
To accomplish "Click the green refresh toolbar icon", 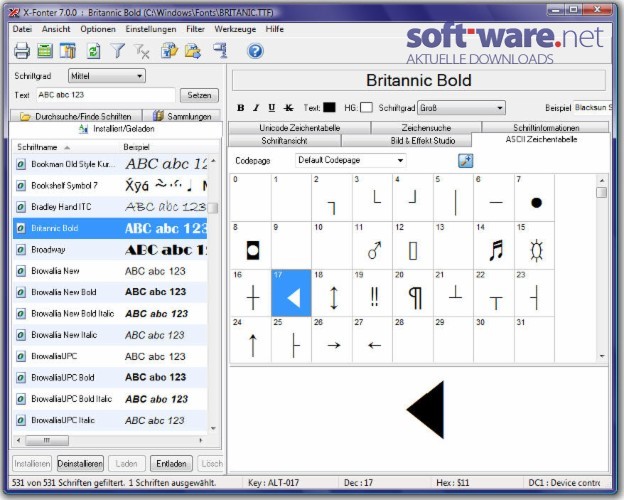I will coord(94,51).
